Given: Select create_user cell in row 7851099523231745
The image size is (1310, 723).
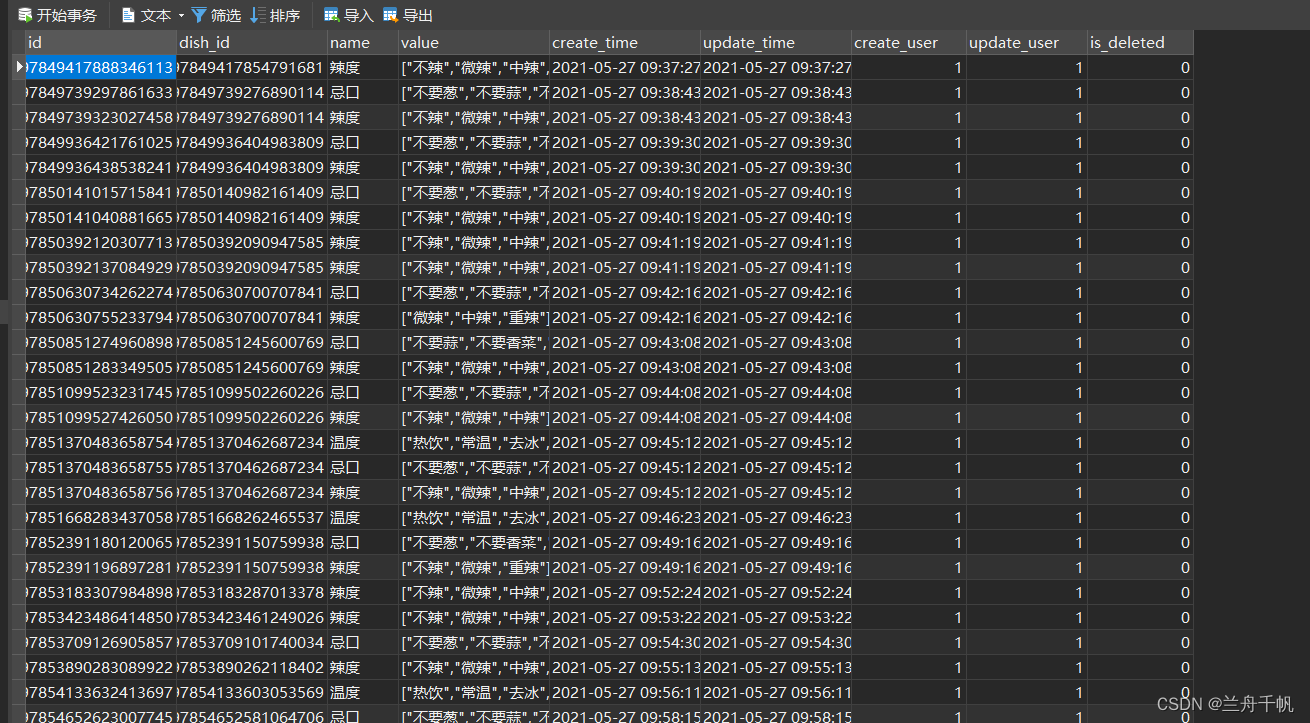Looking at the screenshot, I should [909, 392].
